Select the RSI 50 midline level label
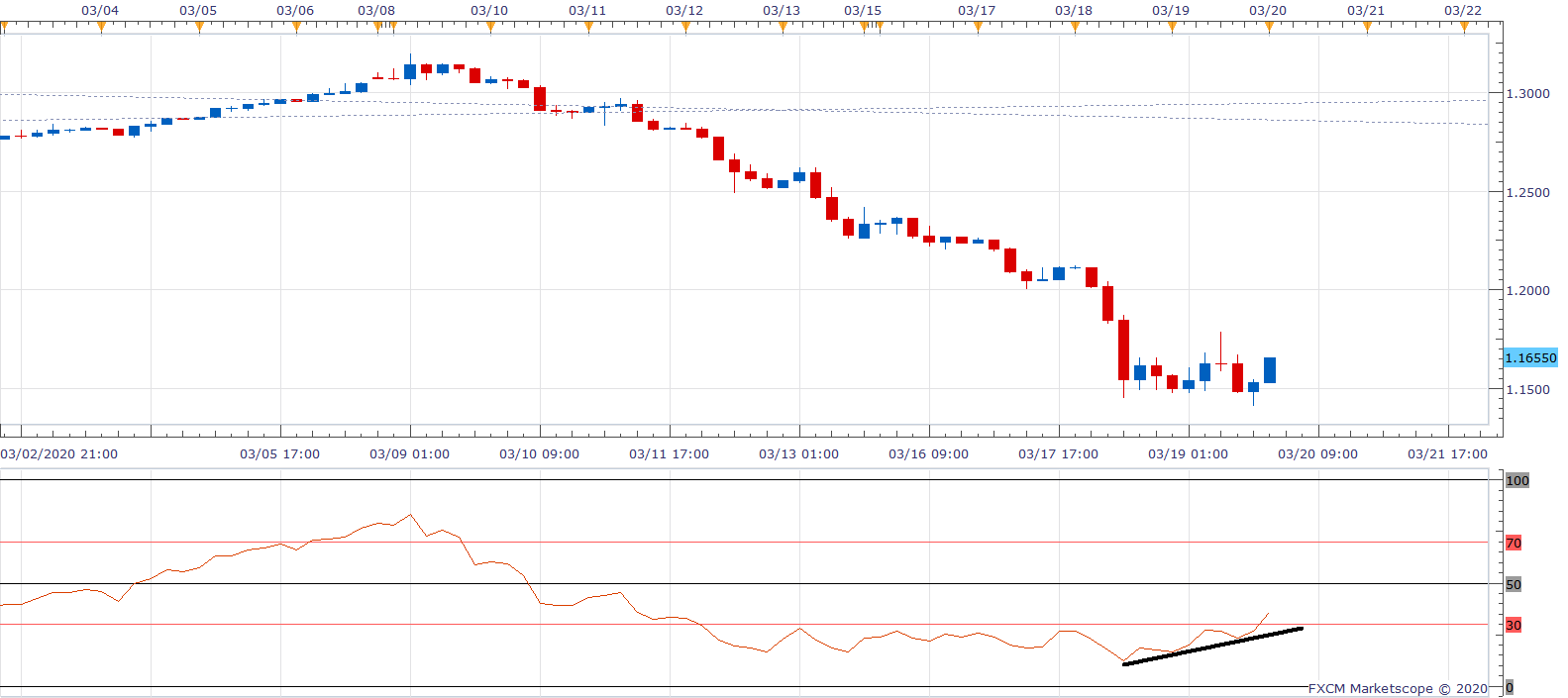Viewport: 1568px width, 698px height. pyautogui.click(x=1514, y=584)
